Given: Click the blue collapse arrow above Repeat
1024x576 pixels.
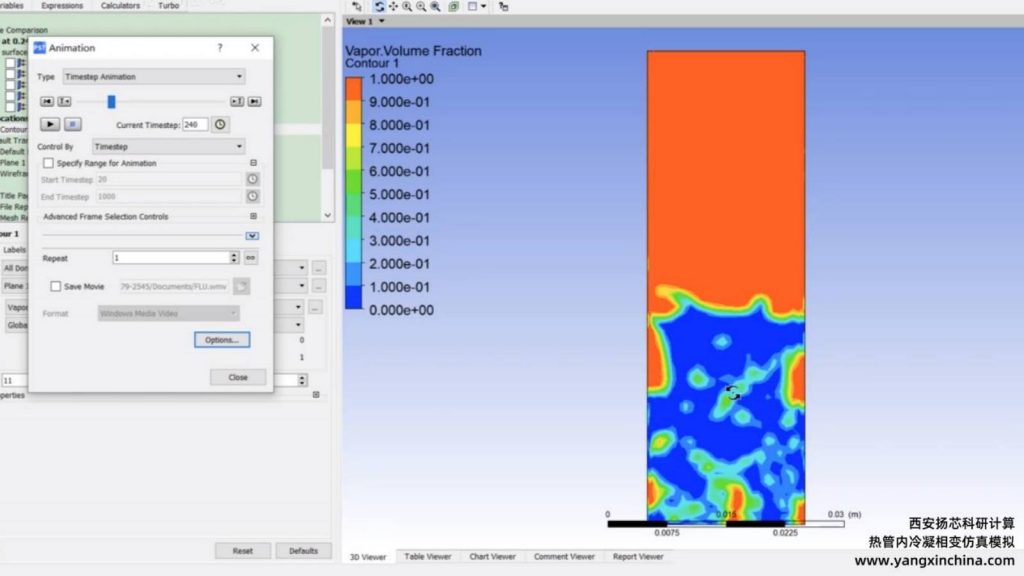Looking at the screenshot, I should click(x=252, y=236).
